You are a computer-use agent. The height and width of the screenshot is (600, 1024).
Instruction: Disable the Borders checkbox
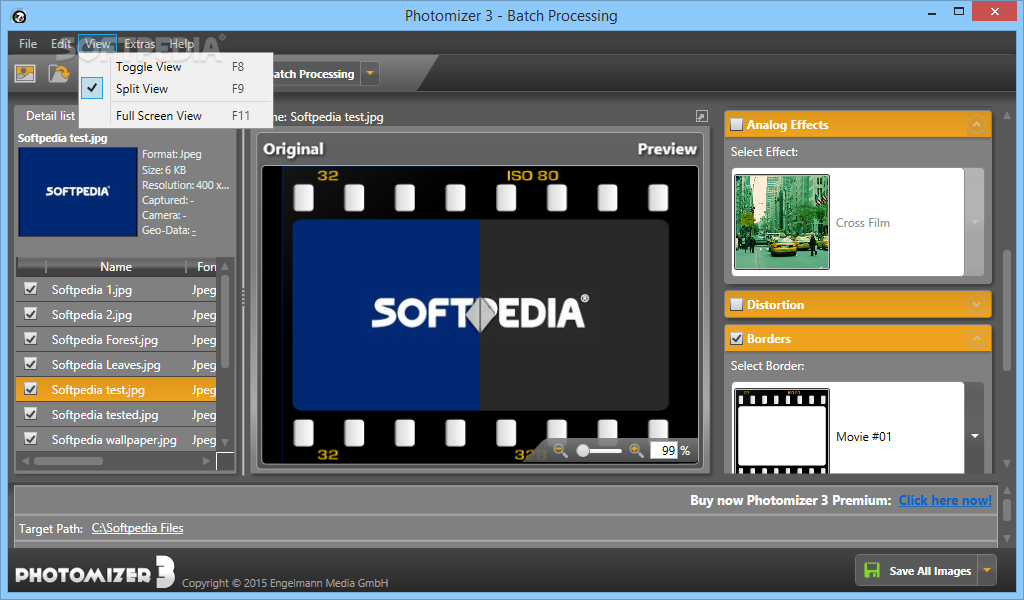tap(737, 339)
